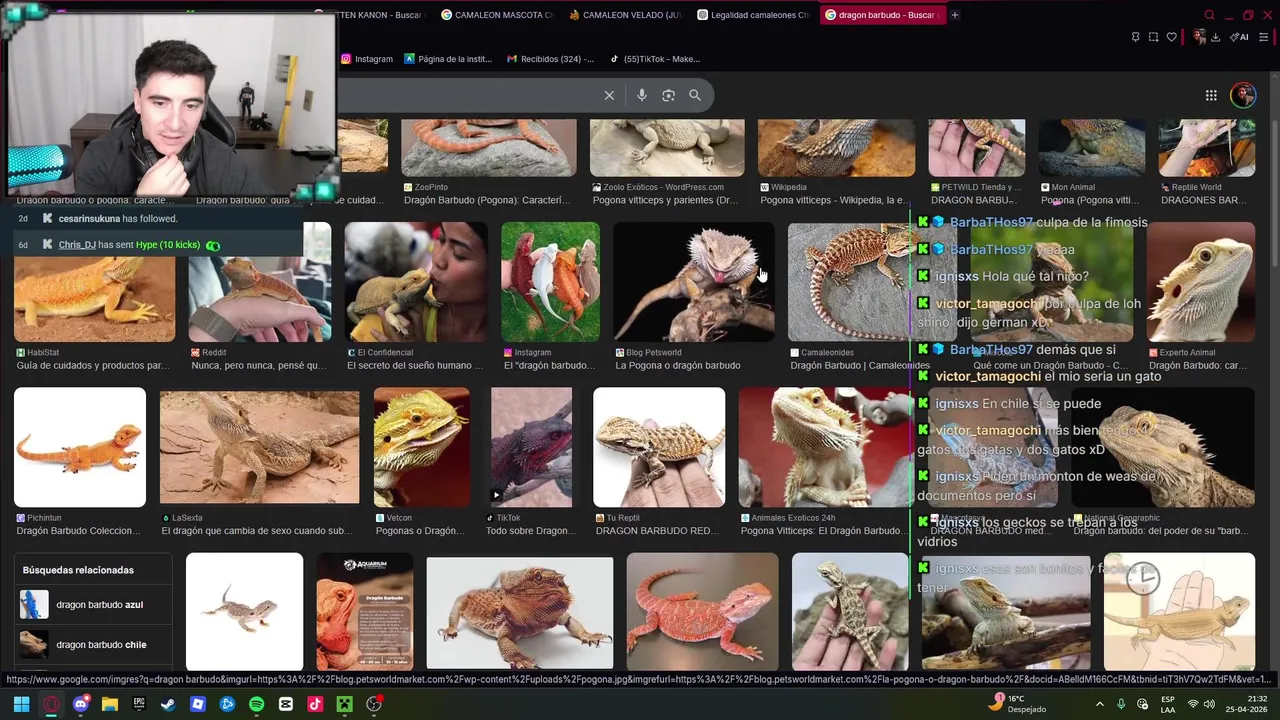Viewport: 1280px width, 720px height.
Task: Open OBS Studio from the taskbar
Action: pos(374,704)
